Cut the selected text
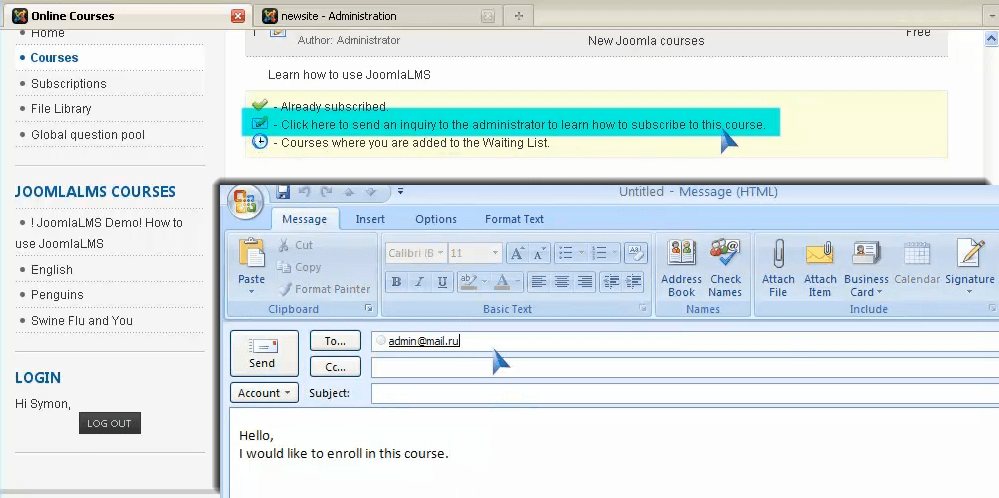 coord(296,245)
